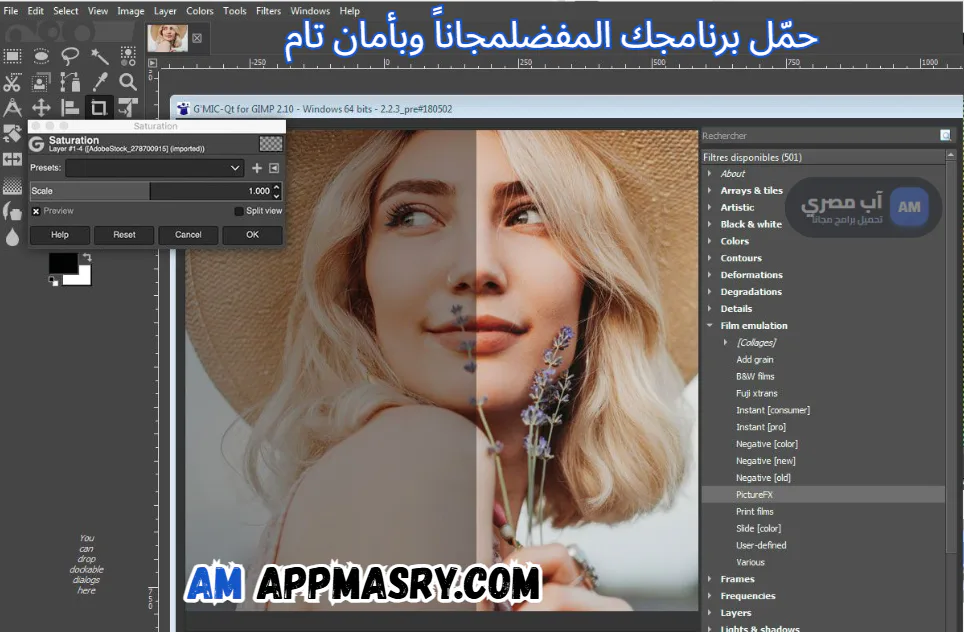Image resolution: width=964 pixels, height=632 pixels.
Task: Select the Scissors Select tool
Action: click(12, 82)
